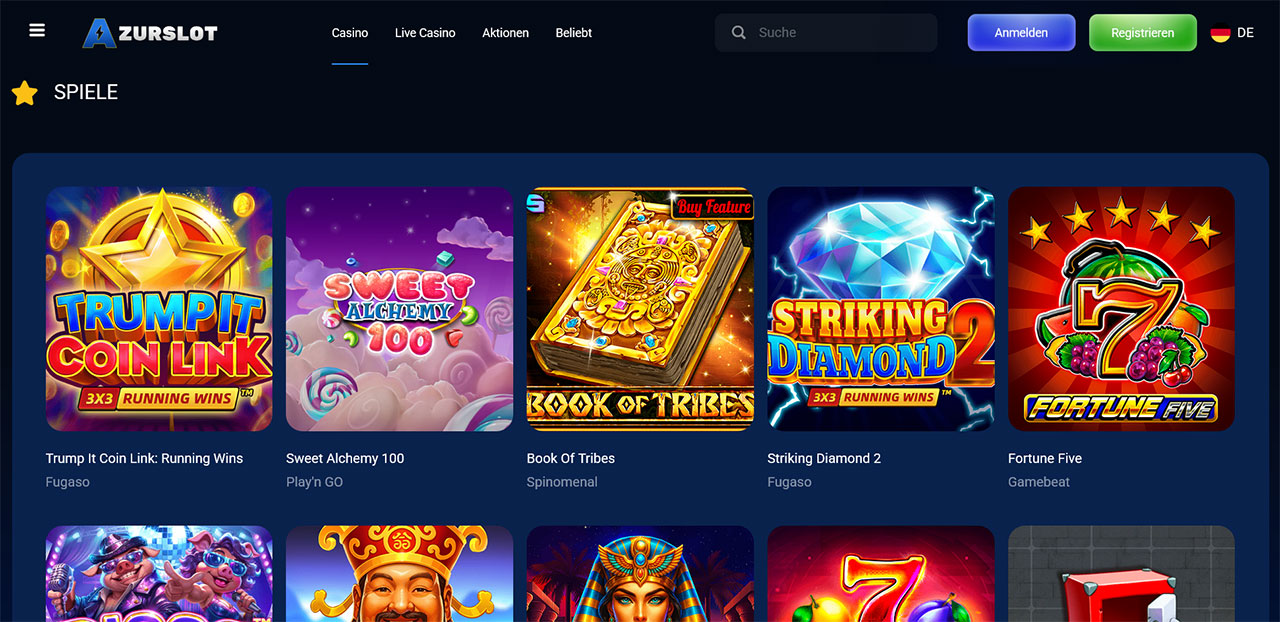The image size is (1280, 622).
Task: Click the German flag icon
Action: [x=1220, y=33]
